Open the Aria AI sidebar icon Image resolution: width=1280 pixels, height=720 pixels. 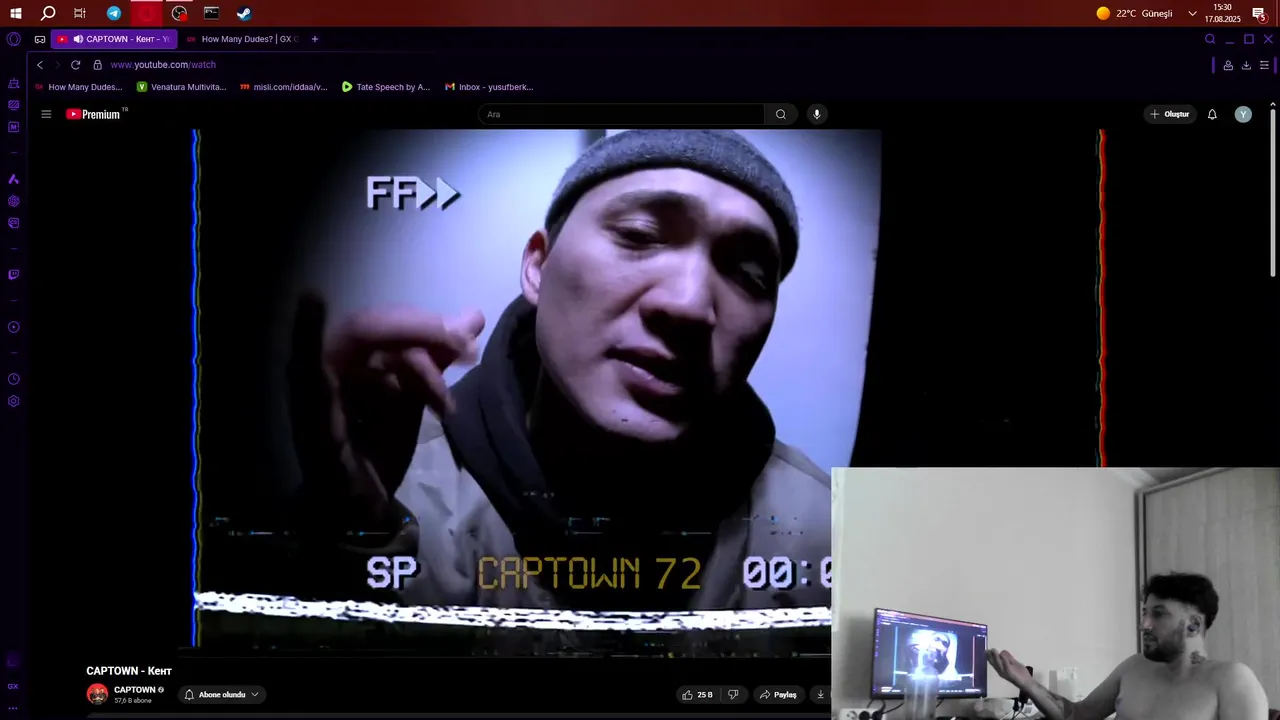tap(13, 179)
